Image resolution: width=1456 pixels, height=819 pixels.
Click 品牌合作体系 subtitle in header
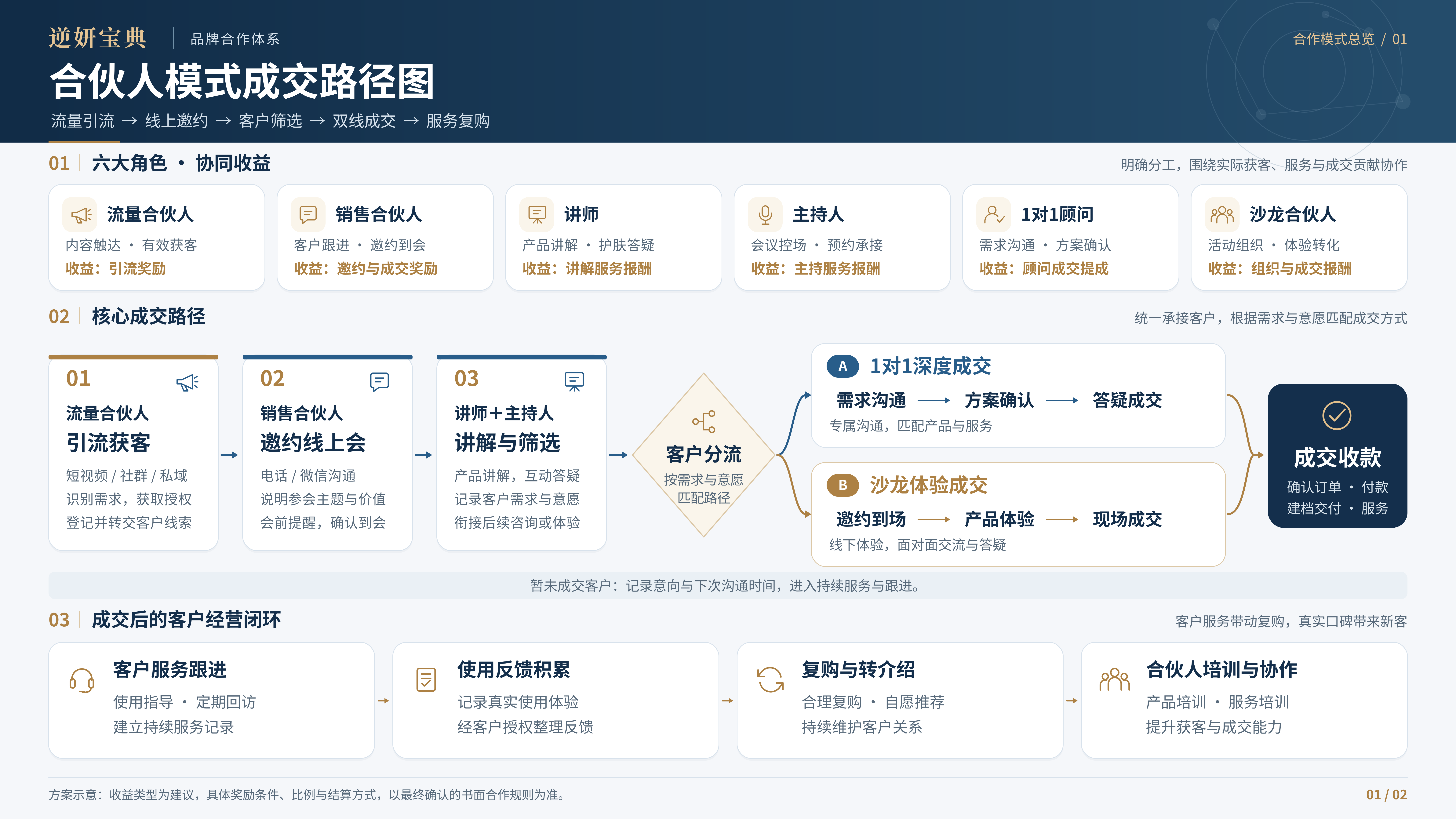(x=235, y=39)
